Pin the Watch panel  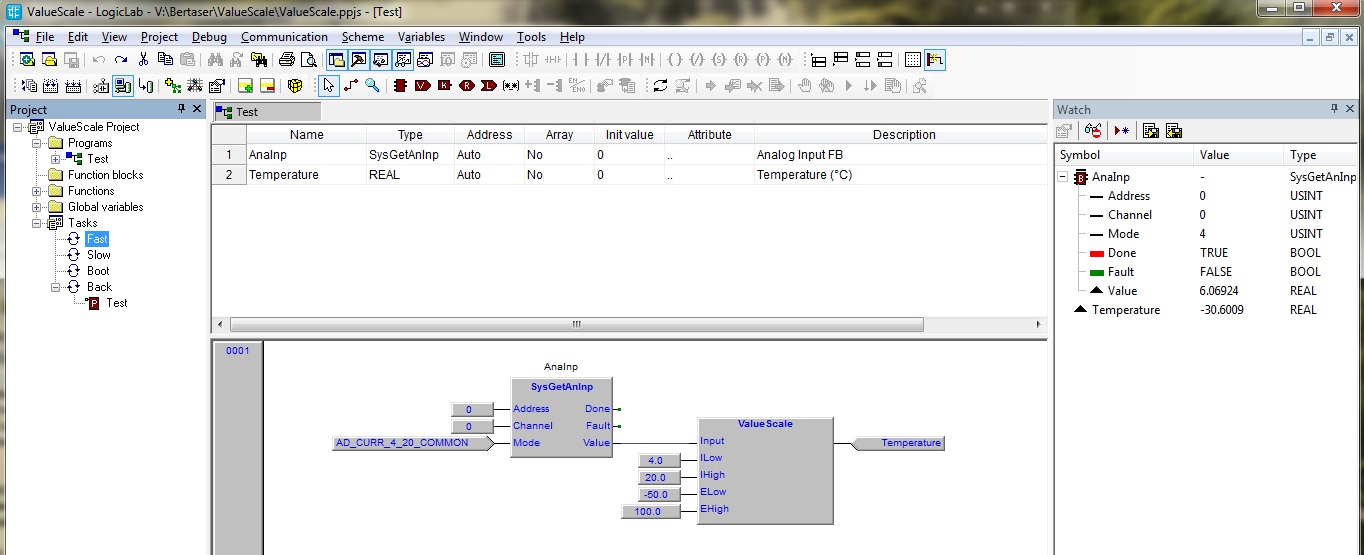click(x=1334, y=108)
